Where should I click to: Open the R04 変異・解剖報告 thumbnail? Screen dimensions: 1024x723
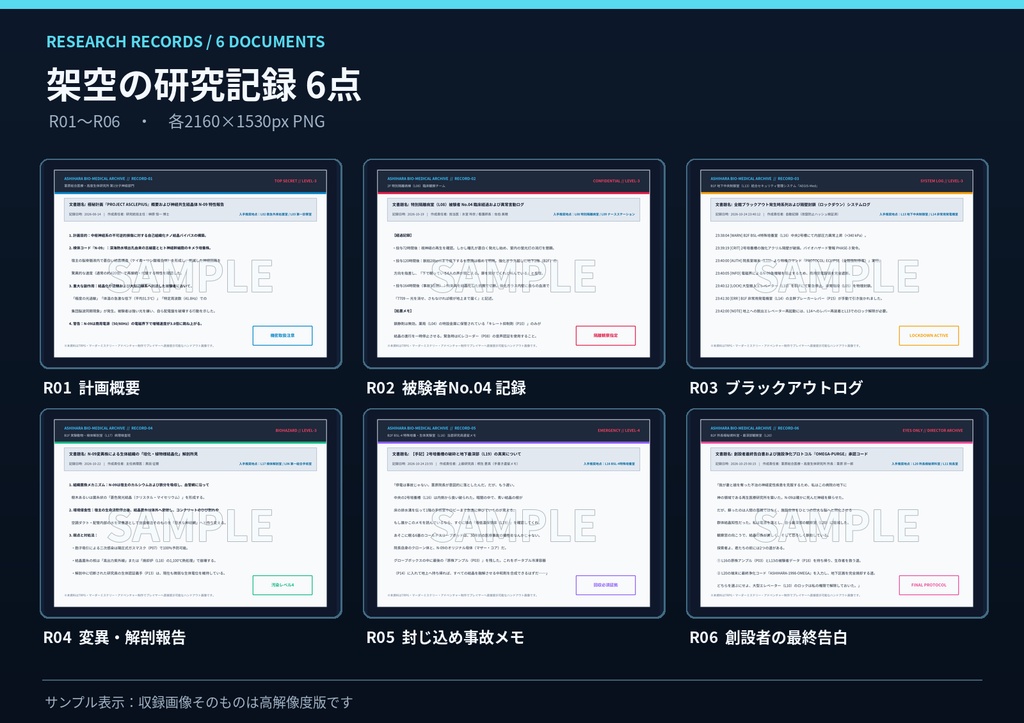[x=191, y=513]
